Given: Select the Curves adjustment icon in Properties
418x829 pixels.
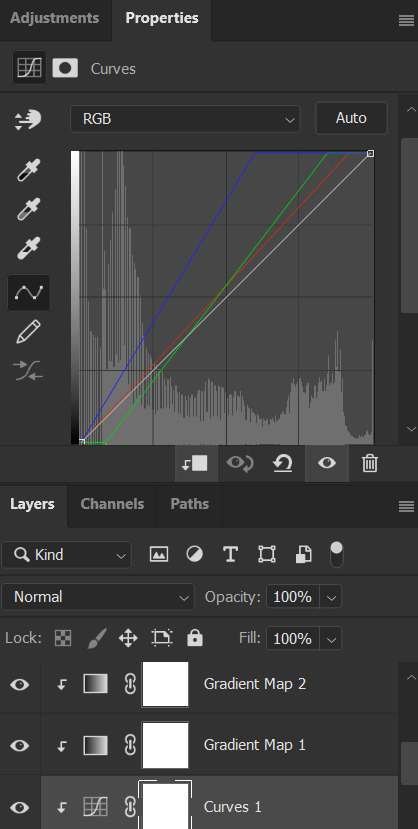Looking at the screenshot, I should [29, 68].
